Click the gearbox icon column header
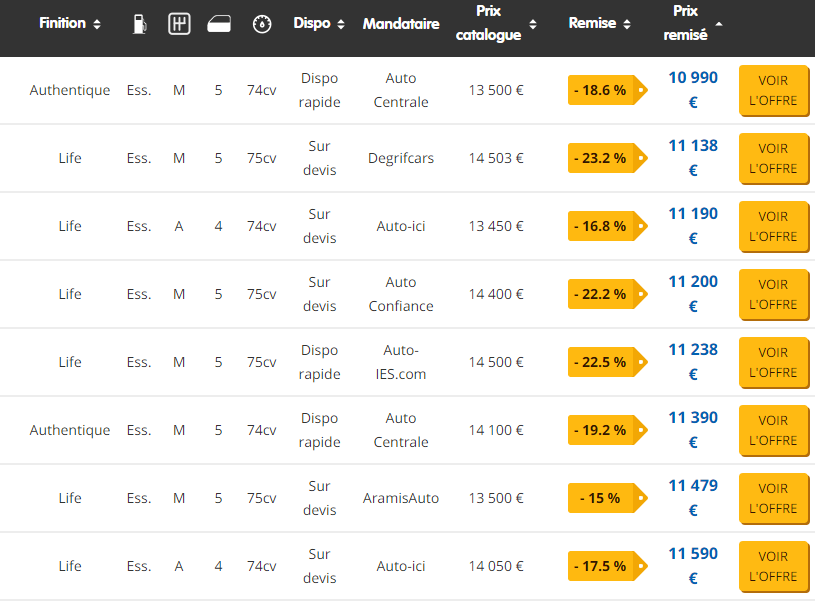This screenshot has width=815, height=601. pyautogui.click(x=179, y=24)
